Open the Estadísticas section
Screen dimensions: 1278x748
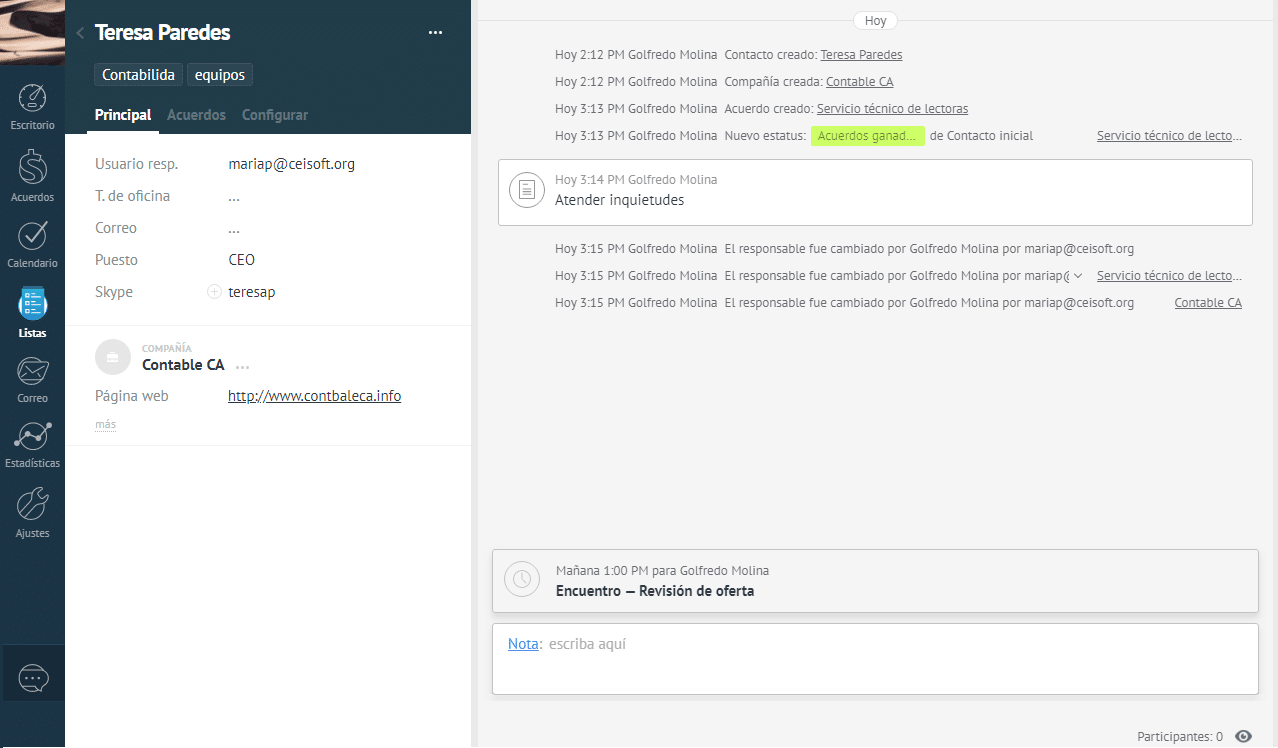[x=32, y=445]
